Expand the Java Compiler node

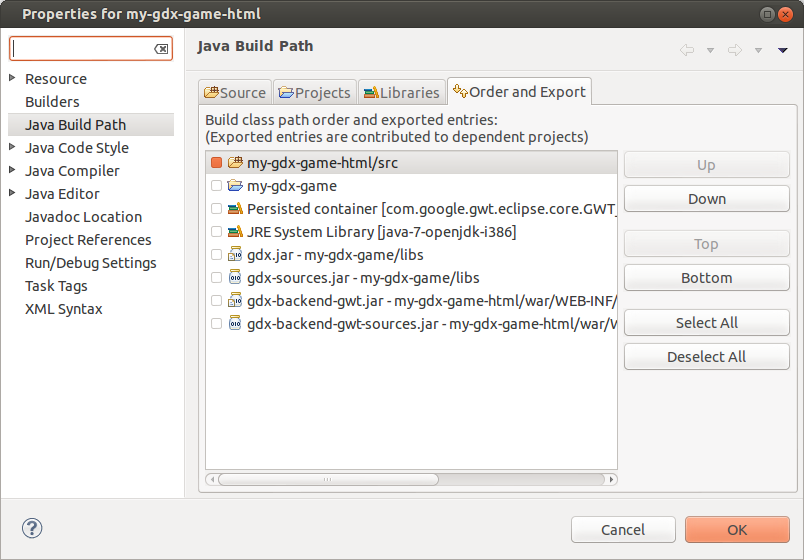point(12,170)
